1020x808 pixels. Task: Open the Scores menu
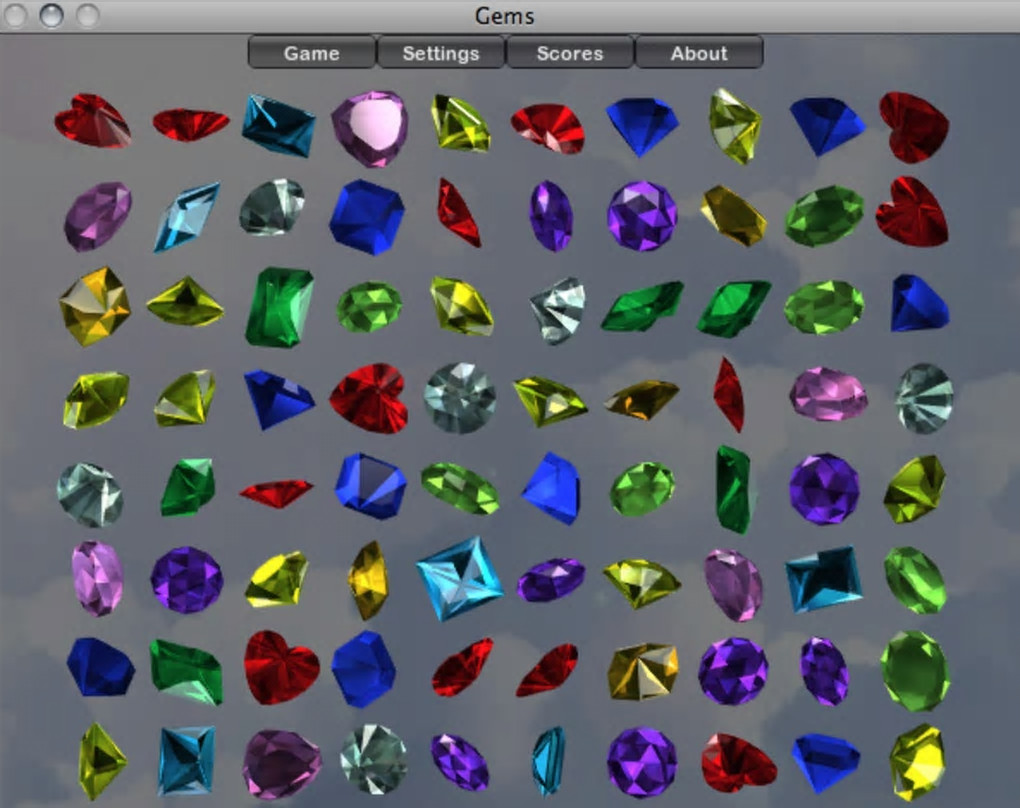(x=570, y=53)
